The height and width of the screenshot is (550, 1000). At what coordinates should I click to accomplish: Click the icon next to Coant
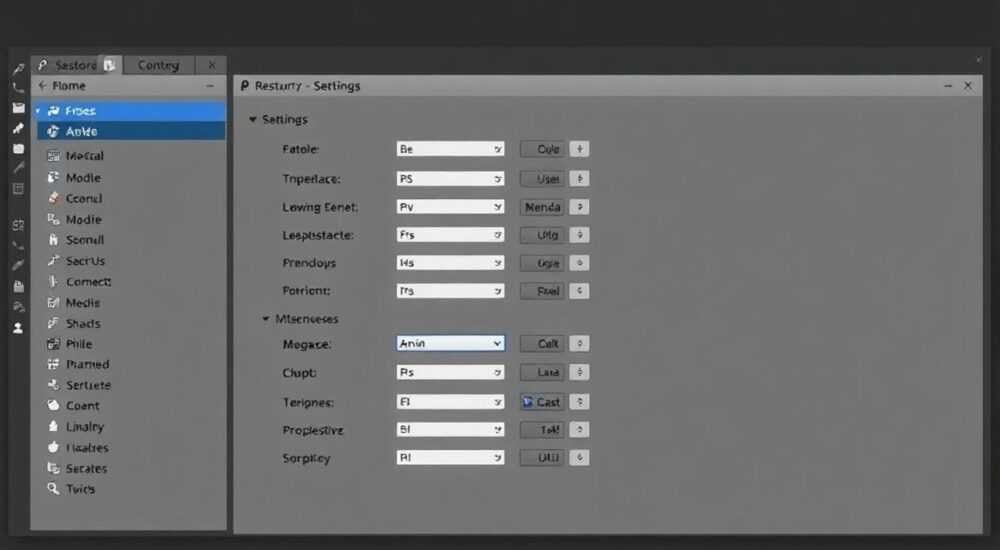53,406
